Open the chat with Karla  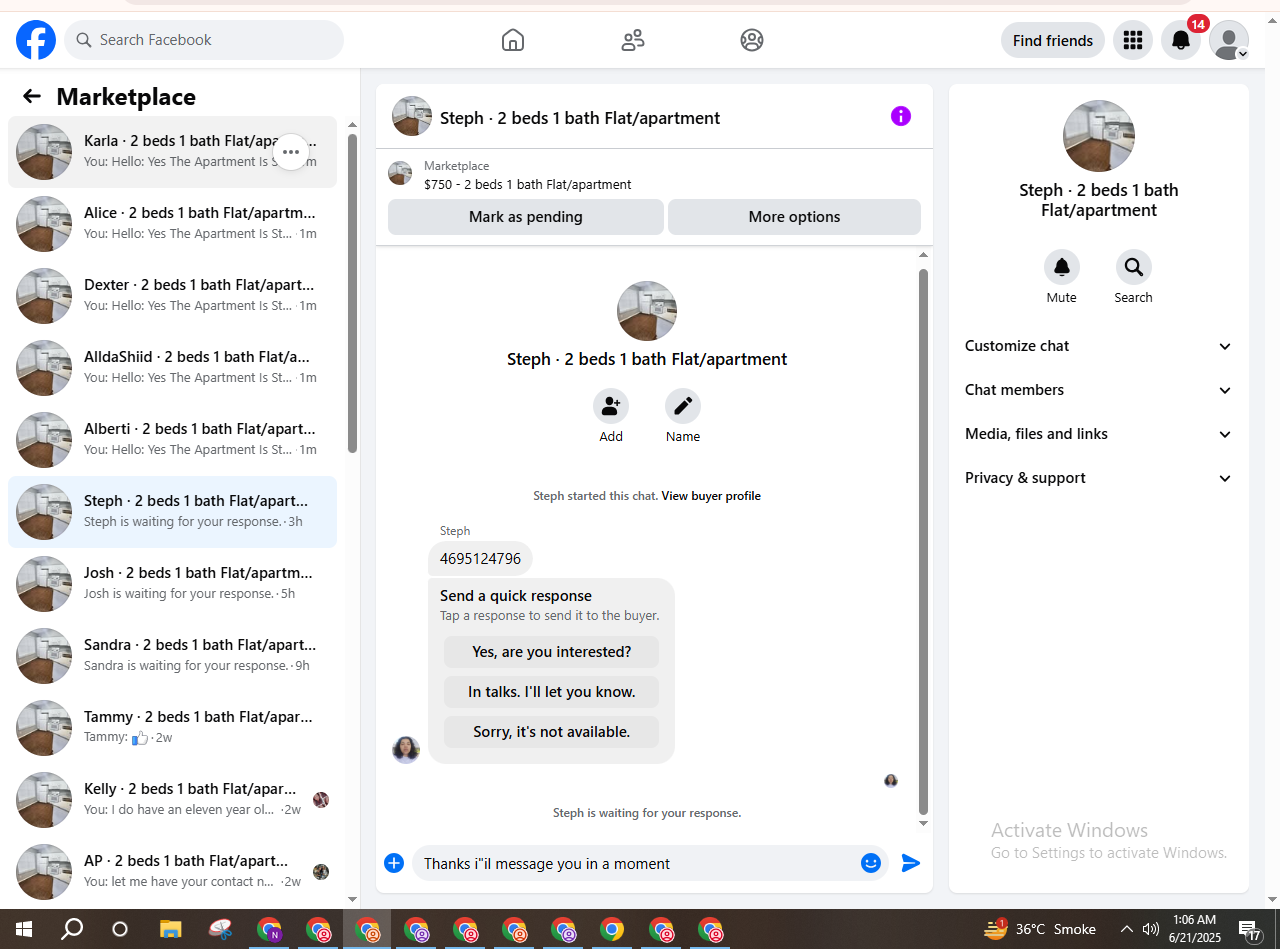click(x=172, y=152)
